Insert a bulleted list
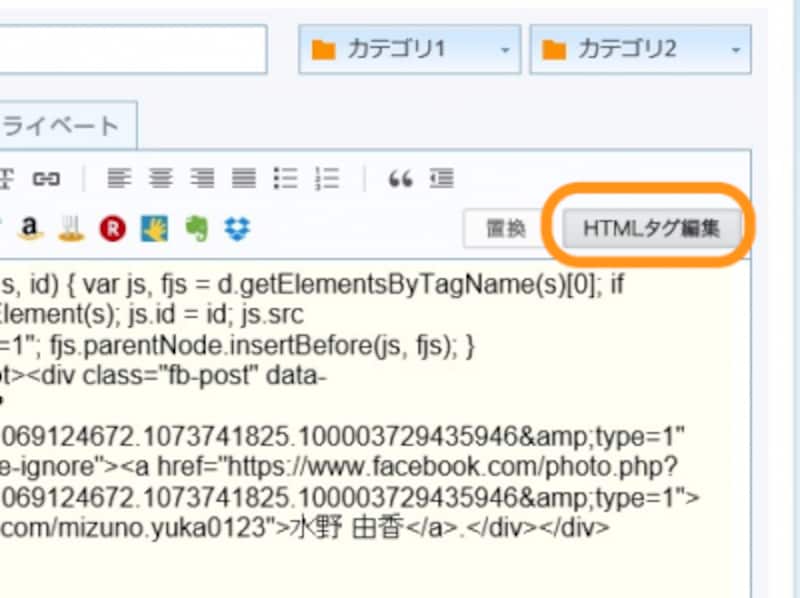Screen dimensions: 800x598 point(285,177)
